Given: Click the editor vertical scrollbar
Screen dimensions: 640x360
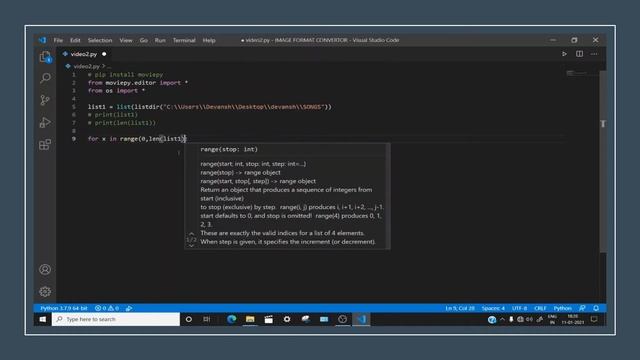Looking at the screenshot, I should click(603, 161).
